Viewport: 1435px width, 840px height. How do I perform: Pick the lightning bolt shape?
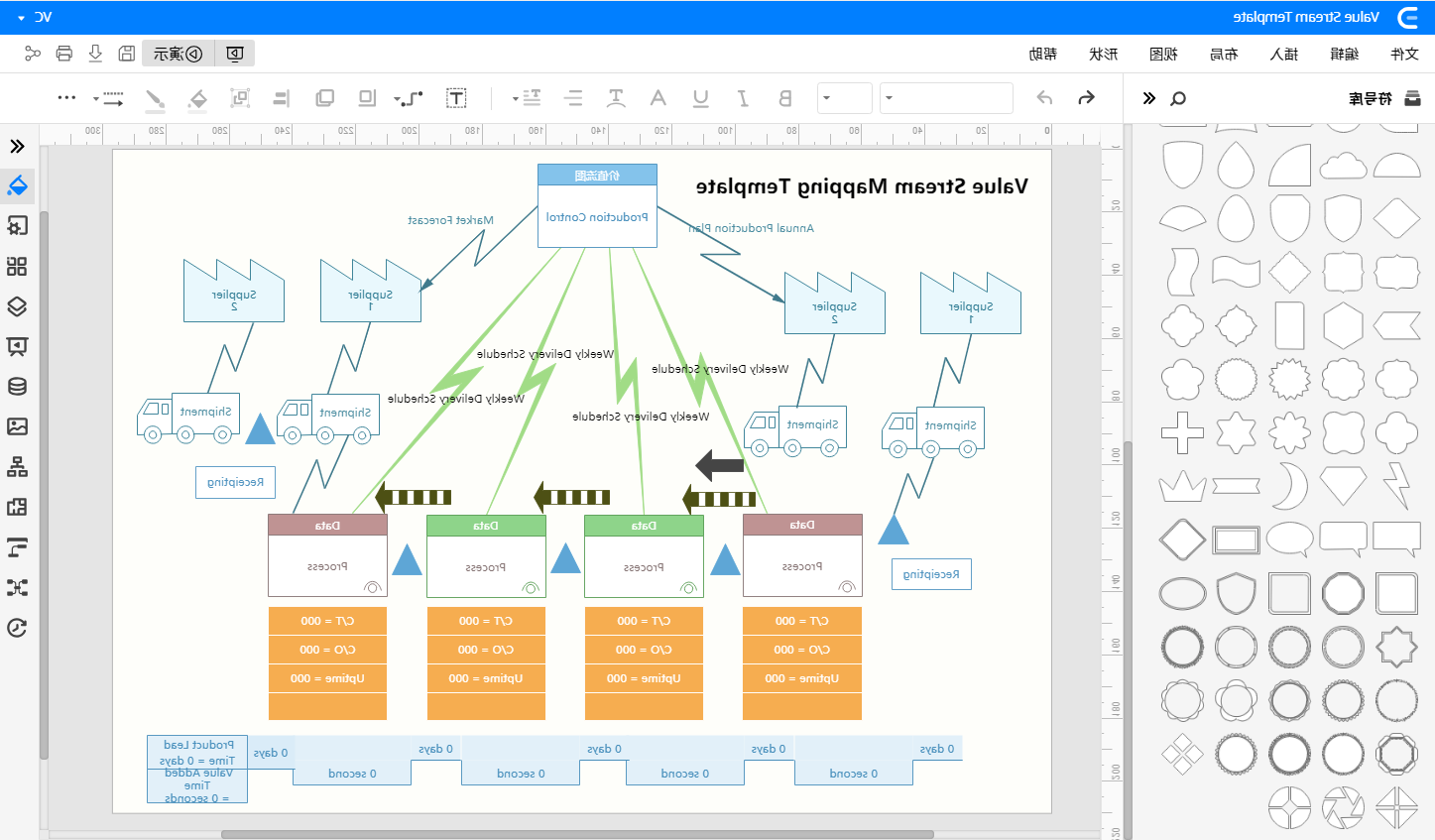(1396, 485)
